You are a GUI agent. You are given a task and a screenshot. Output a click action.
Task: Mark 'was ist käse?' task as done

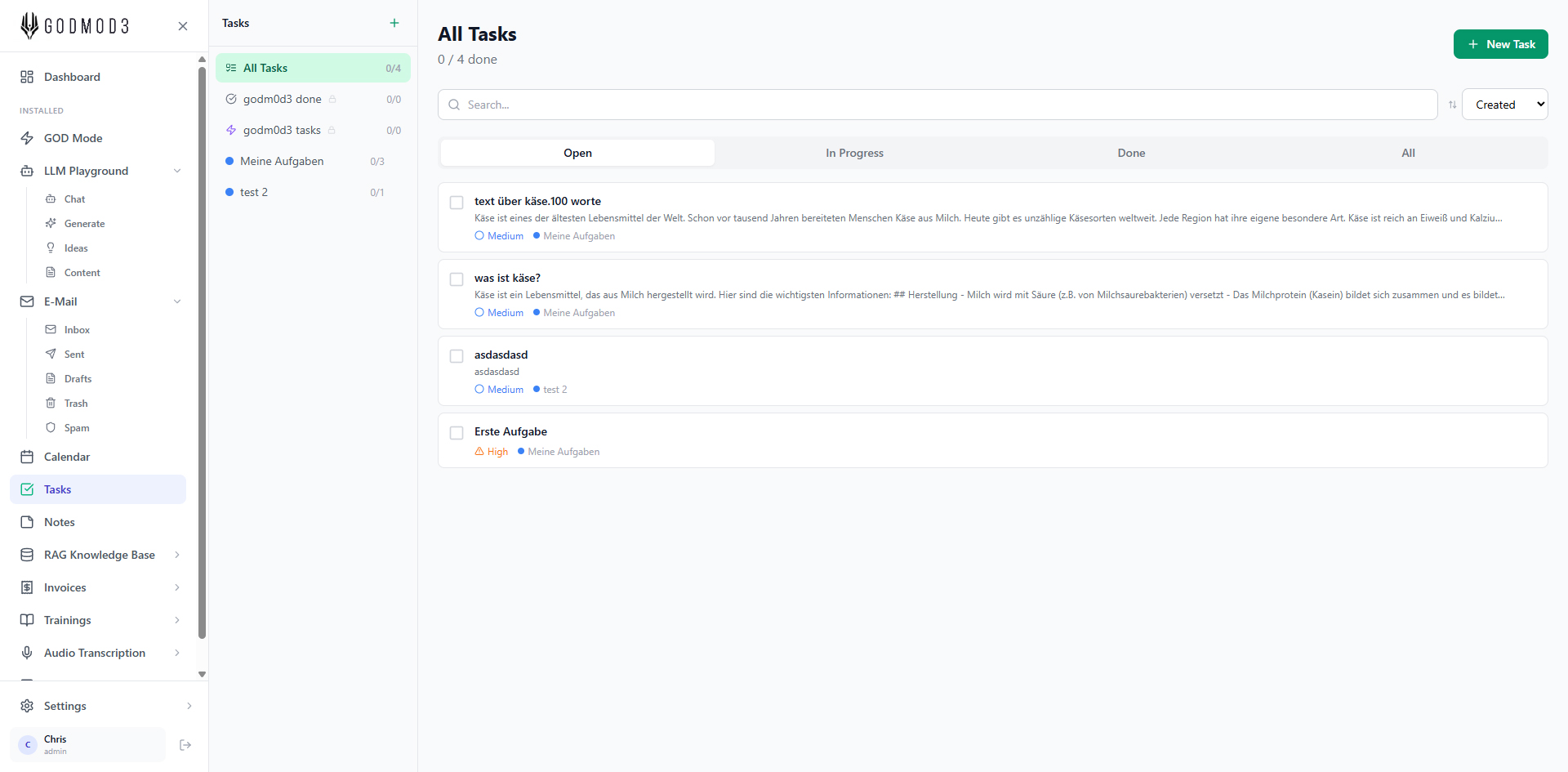[457, 279]
